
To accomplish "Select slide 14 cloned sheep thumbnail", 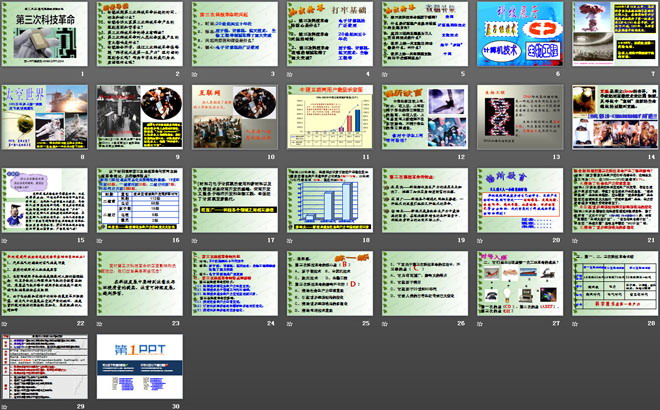I will [615, 117].
